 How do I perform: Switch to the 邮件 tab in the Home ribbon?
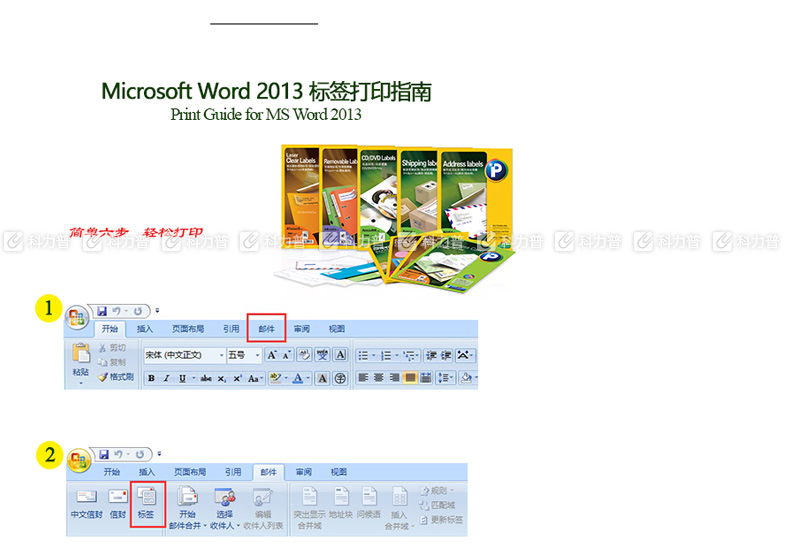(267, 329)
